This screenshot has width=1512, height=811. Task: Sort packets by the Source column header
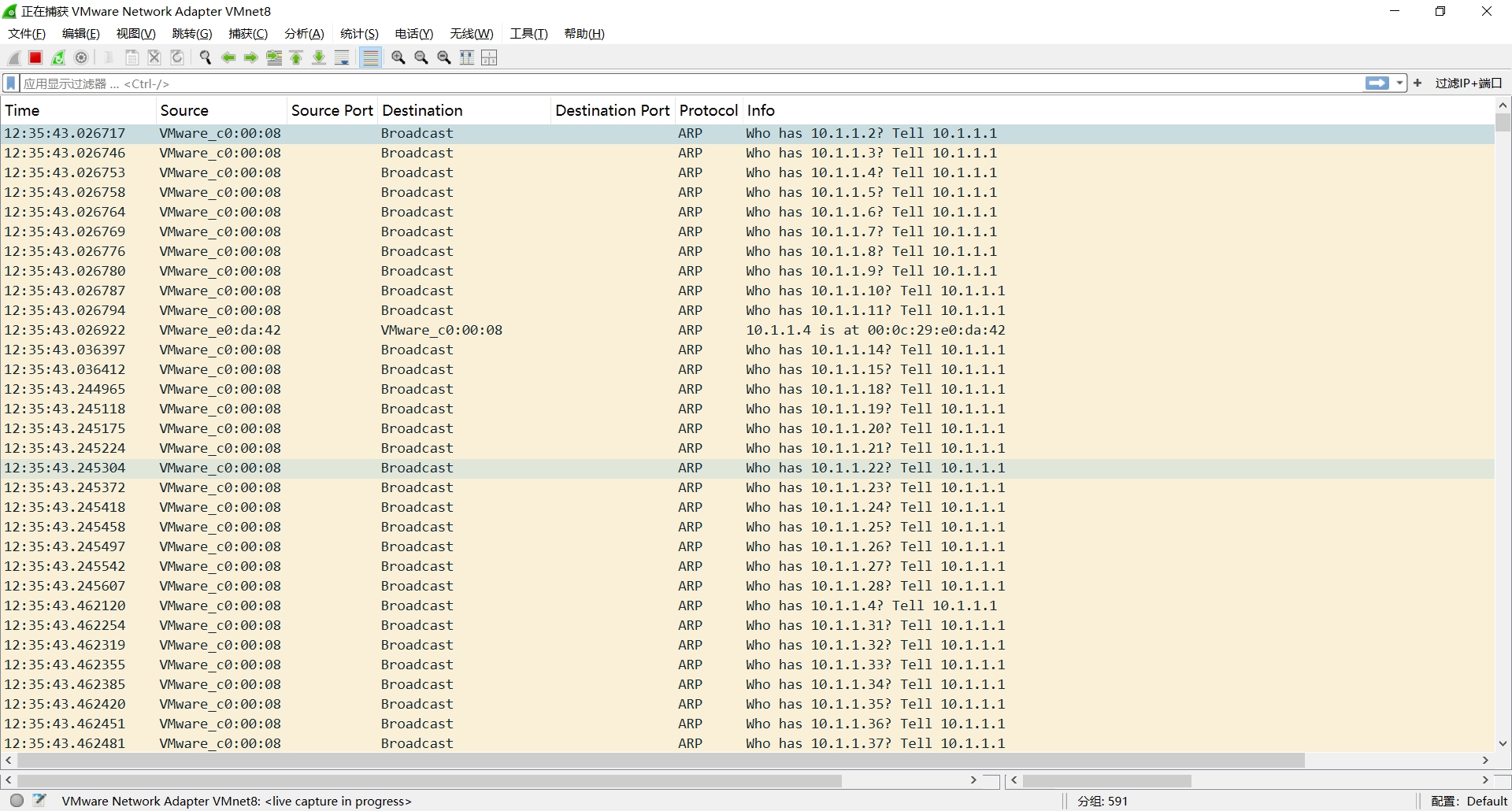[x=221, y=110]
